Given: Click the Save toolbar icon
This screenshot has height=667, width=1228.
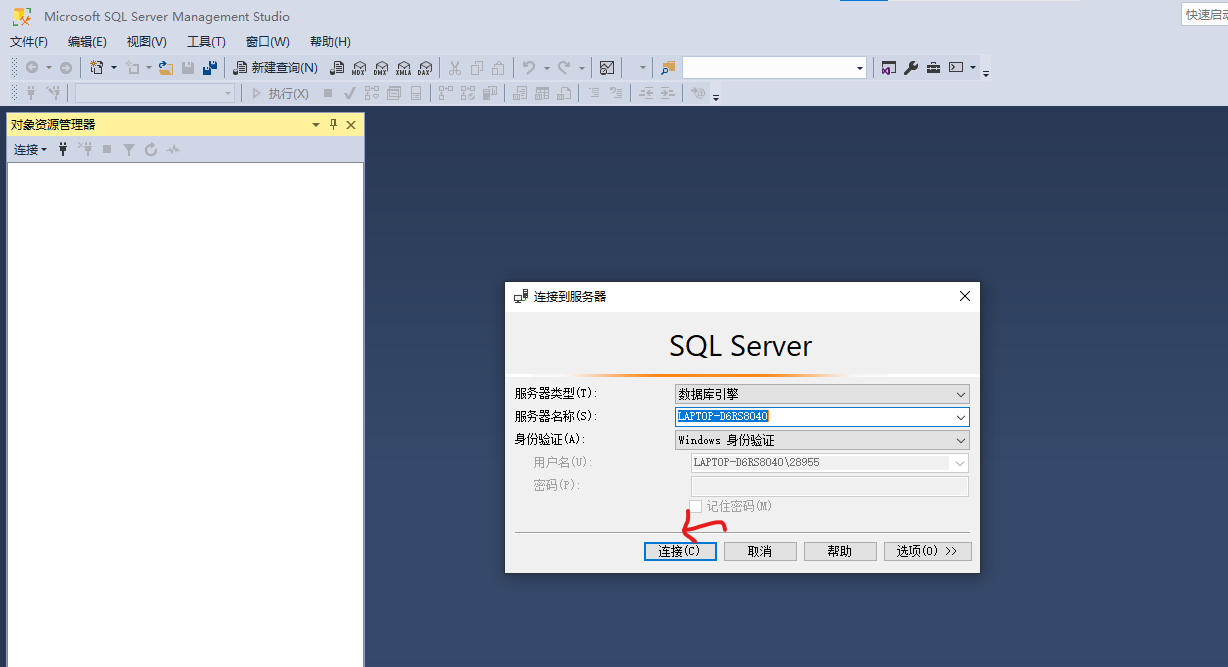Looking at the screenshot, I should tap(189, 67).
